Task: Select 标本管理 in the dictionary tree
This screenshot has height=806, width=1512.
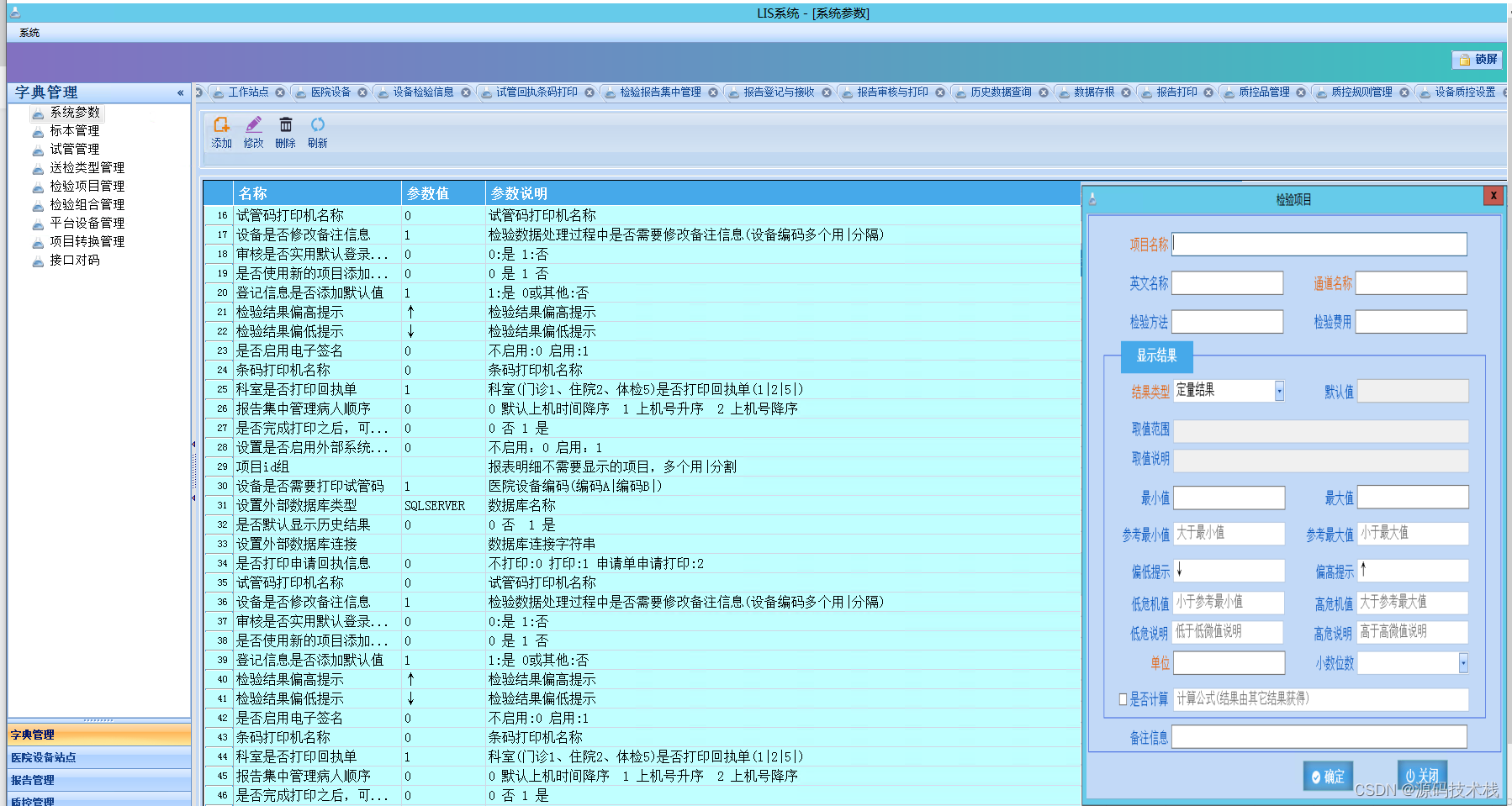Action: [x=74, y=130]
